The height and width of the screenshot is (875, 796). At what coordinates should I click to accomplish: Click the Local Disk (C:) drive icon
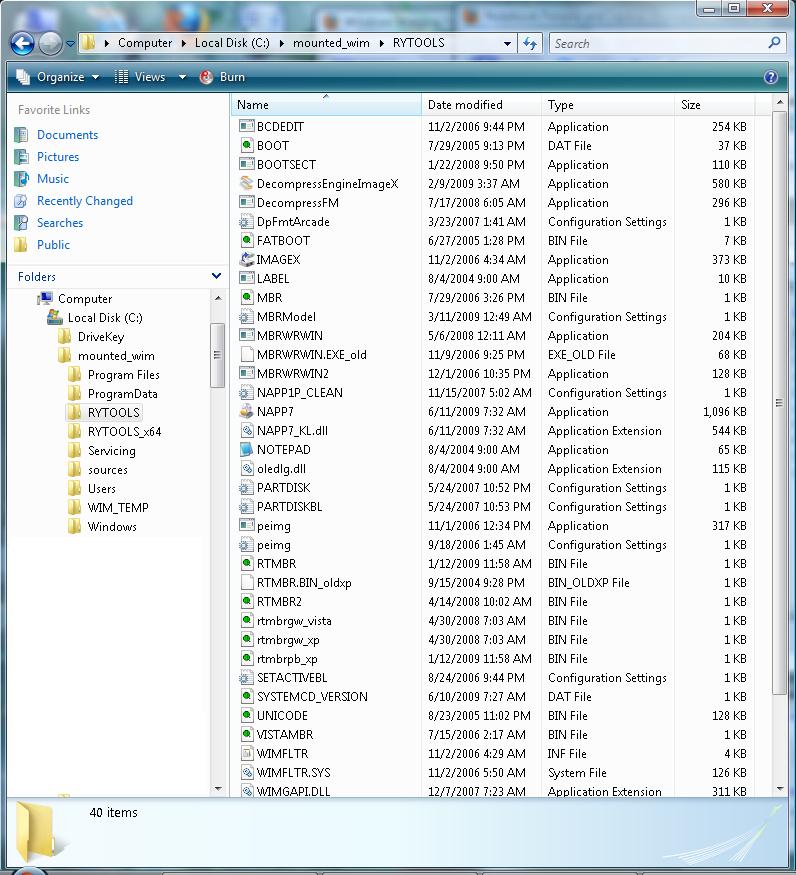(55, 318)
